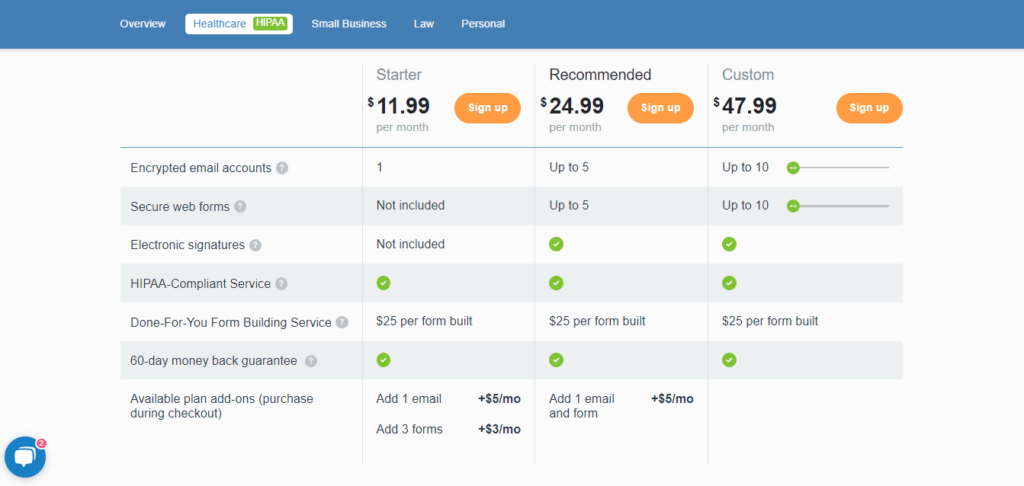
Task: Click 60-day guarantee checkmark in Custom column
Action: [729, 360]
